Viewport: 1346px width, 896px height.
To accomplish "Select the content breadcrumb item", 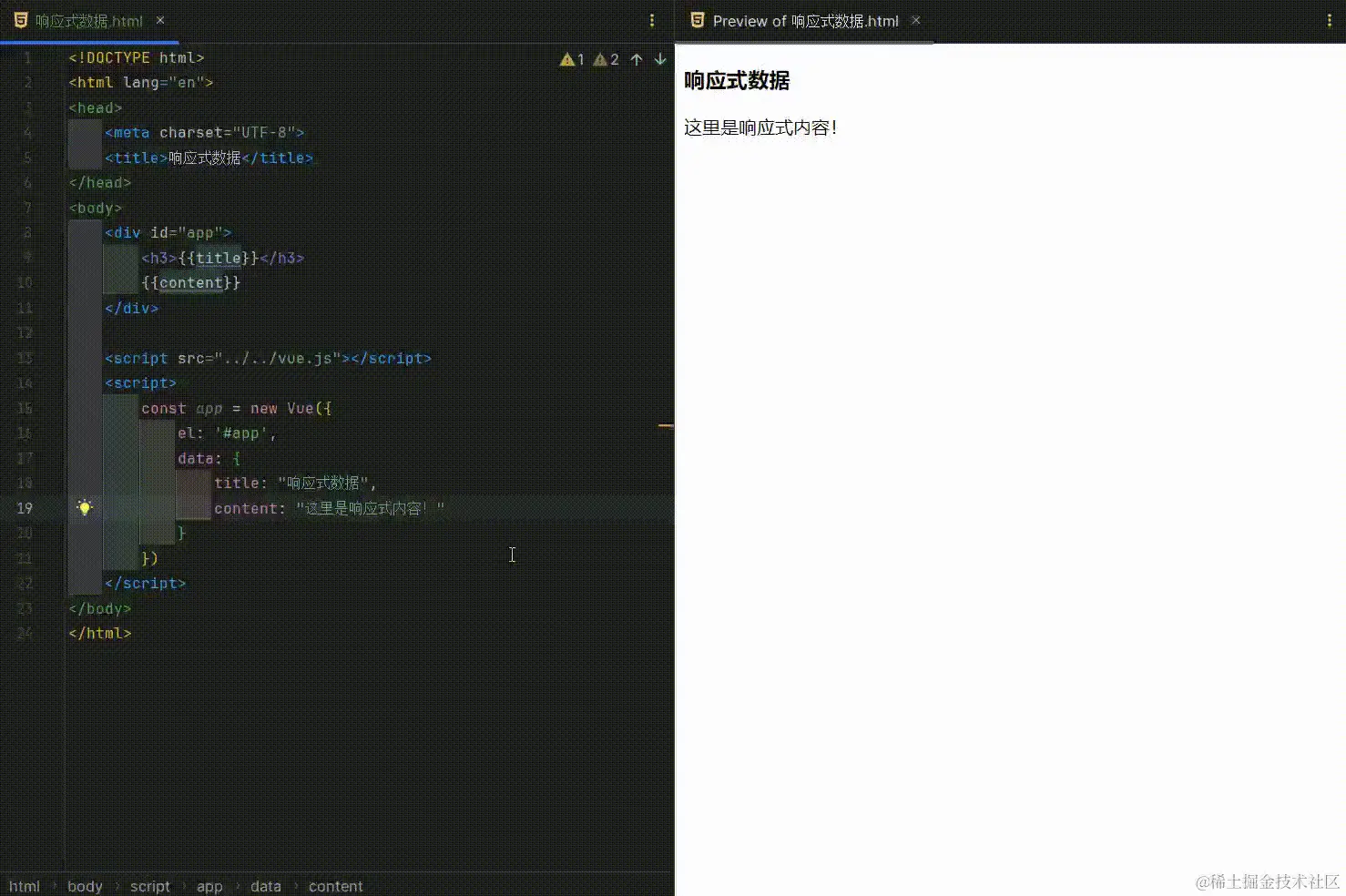I will (336, 886).
